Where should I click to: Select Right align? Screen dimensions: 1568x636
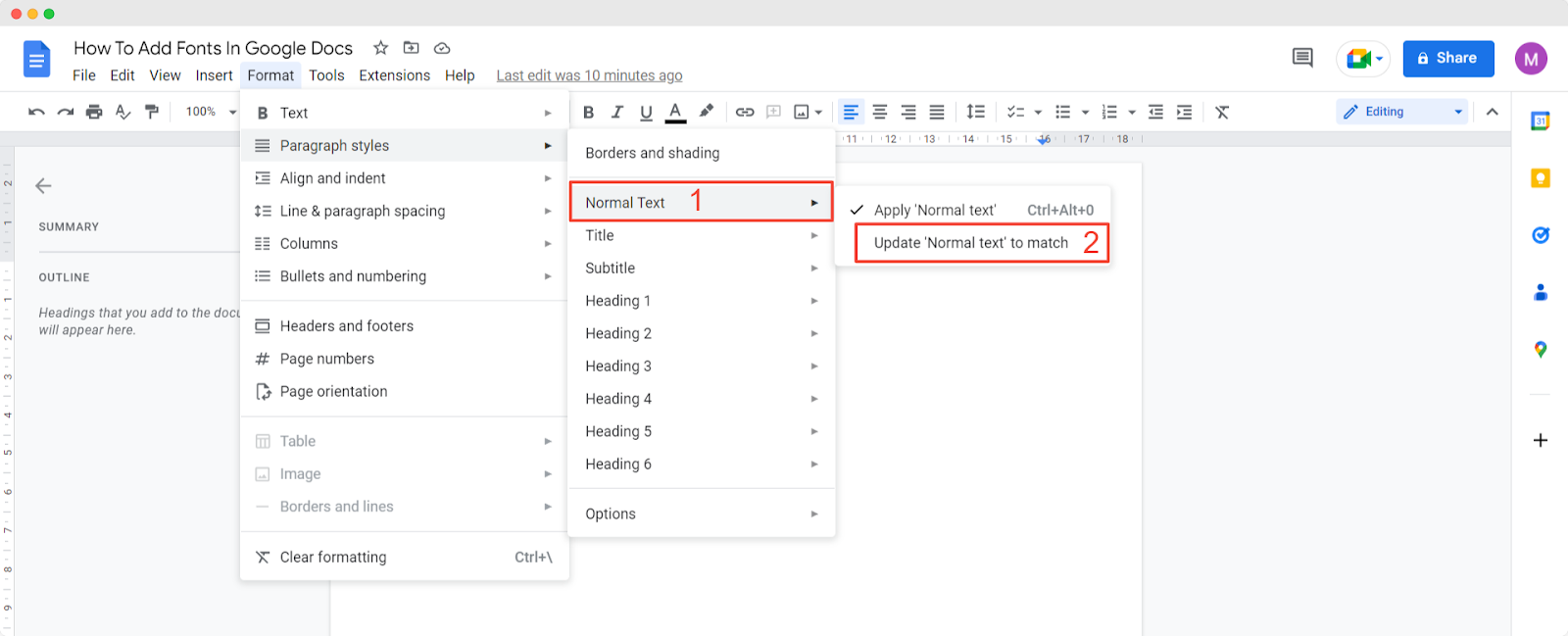pos(908,112)
